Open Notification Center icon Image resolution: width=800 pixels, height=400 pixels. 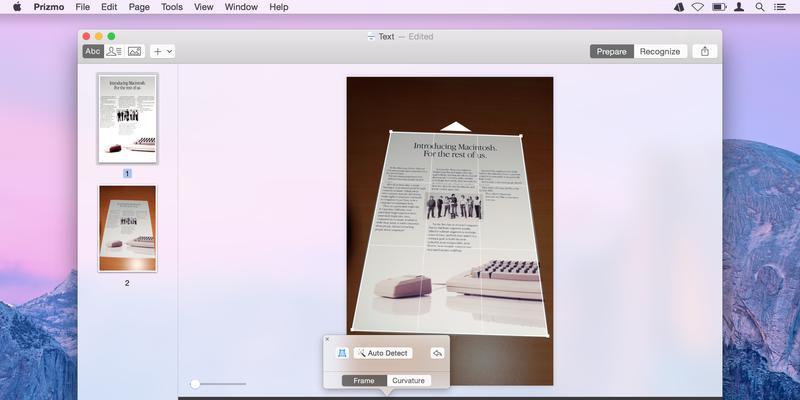(x=780, y=7)
